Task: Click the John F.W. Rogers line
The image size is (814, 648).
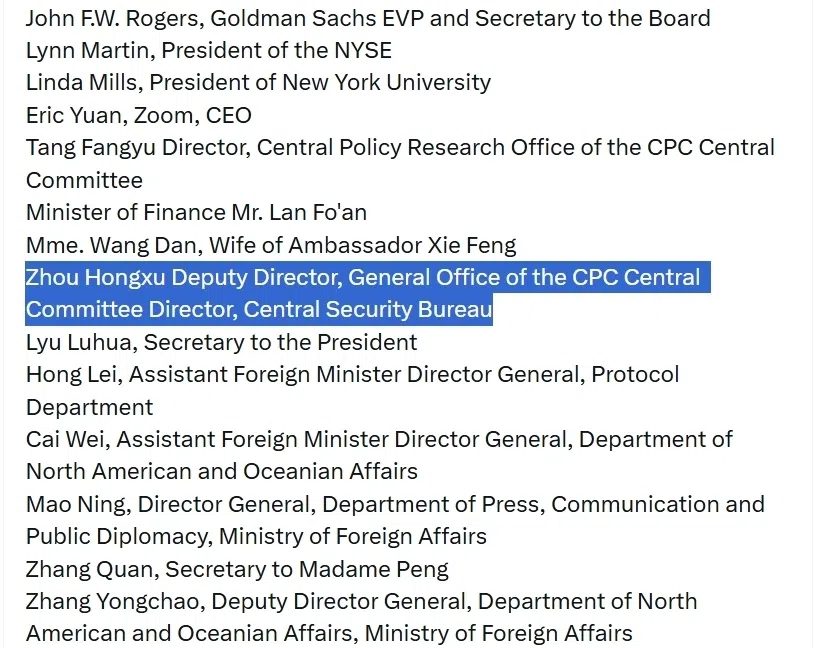Action: [368, 18]
